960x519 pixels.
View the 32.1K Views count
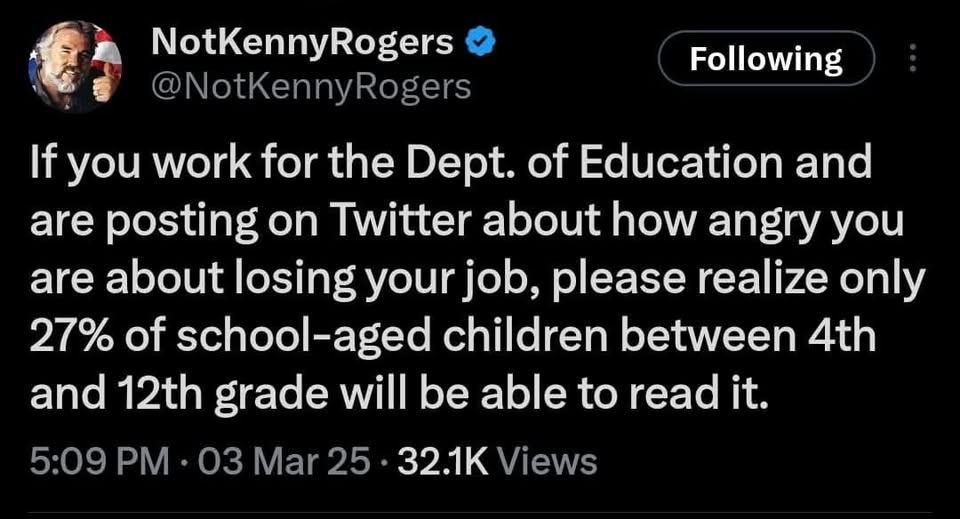tap(497, 461)
